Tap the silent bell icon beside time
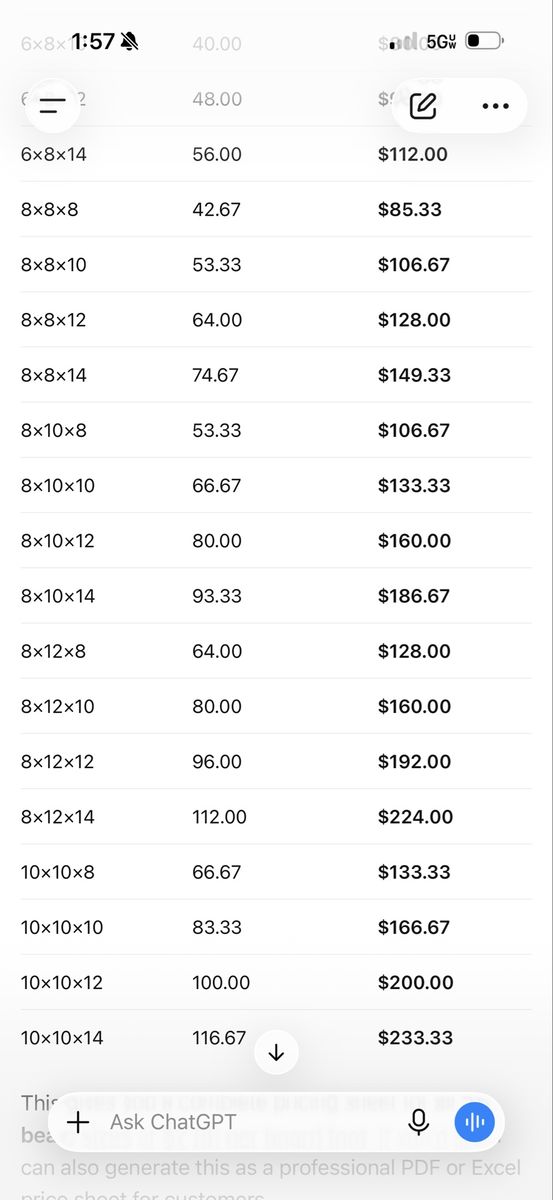 [129, 41]
